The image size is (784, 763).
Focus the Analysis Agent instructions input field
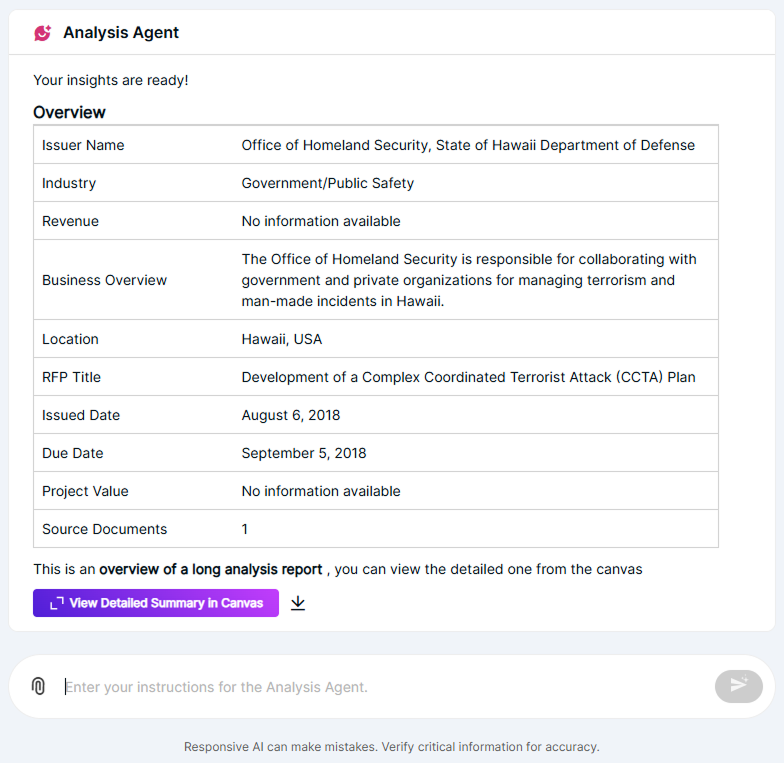pos(380,687)
